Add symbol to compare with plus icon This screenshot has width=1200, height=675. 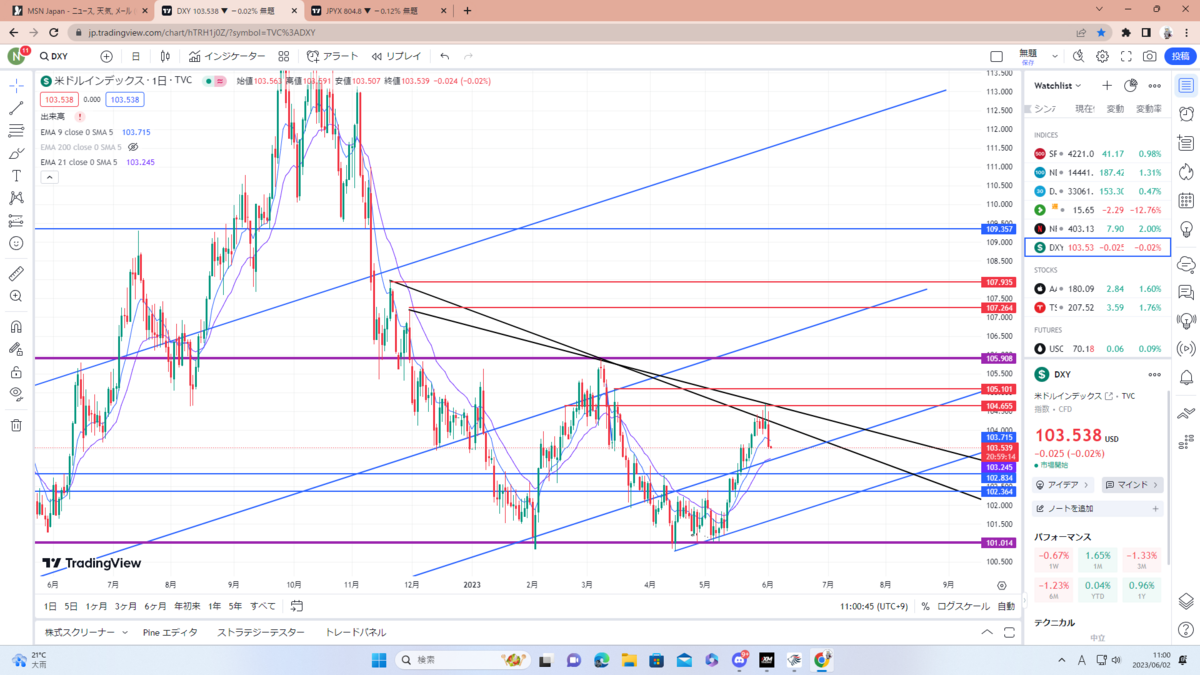106,57
